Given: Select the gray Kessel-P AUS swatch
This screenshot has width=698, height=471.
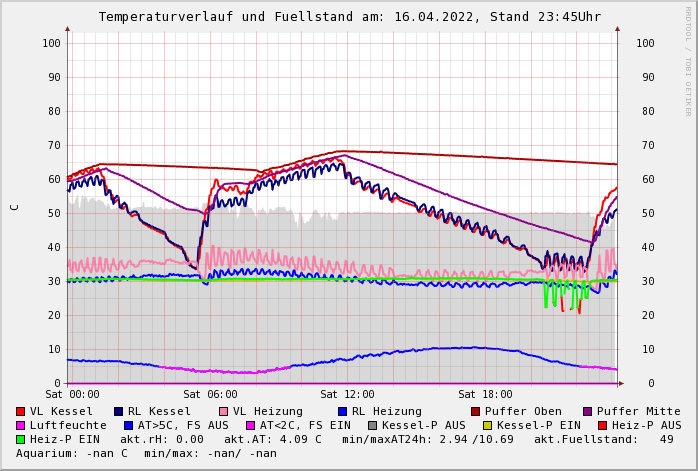Looking at the screenshot, I should coord(371,425).
